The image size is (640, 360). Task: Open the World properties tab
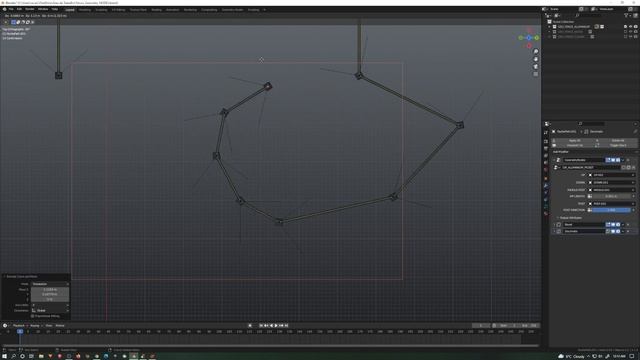coord(546,170)
